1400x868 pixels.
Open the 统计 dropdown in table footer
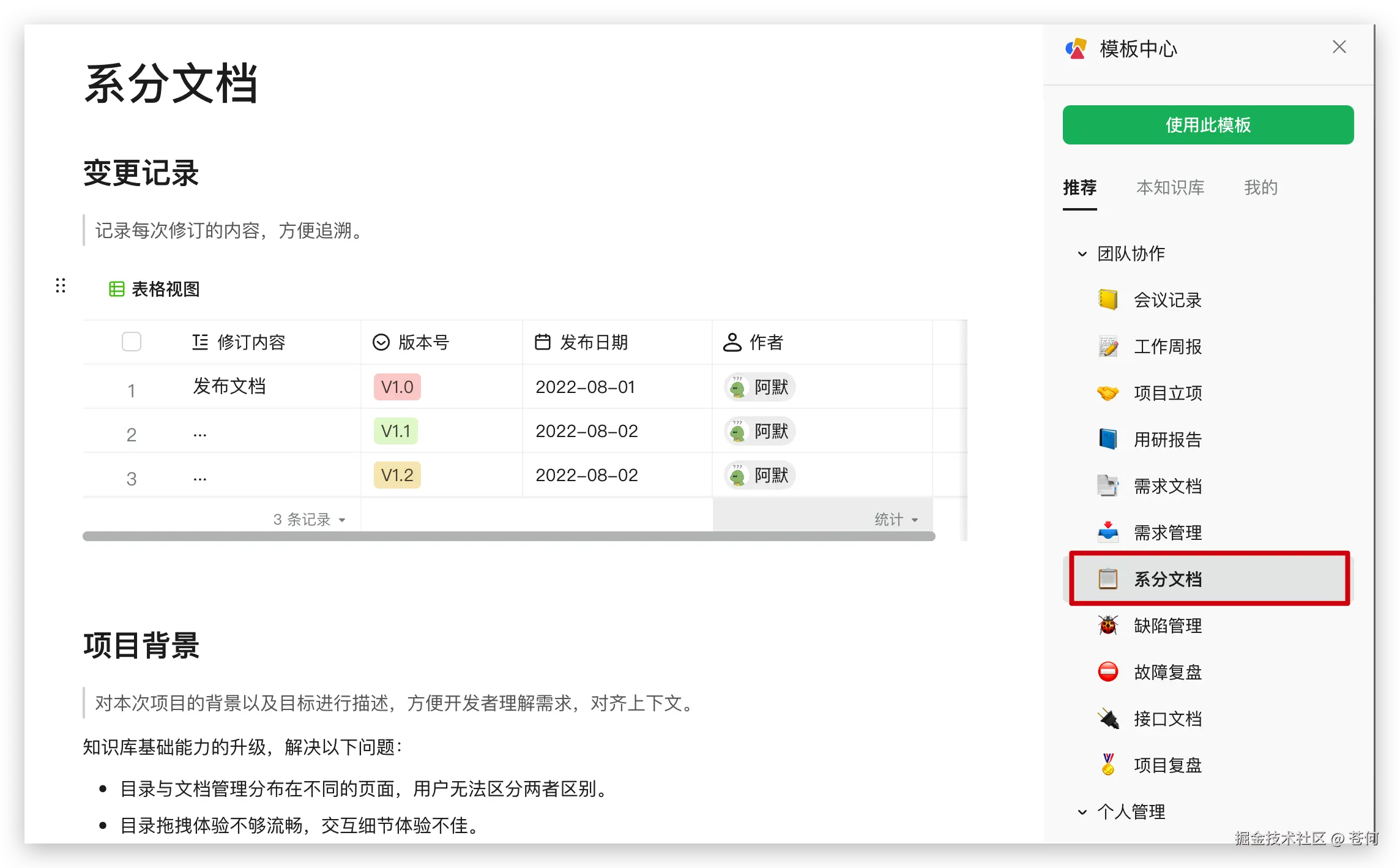pyautogui.click(x=896, y=520)
